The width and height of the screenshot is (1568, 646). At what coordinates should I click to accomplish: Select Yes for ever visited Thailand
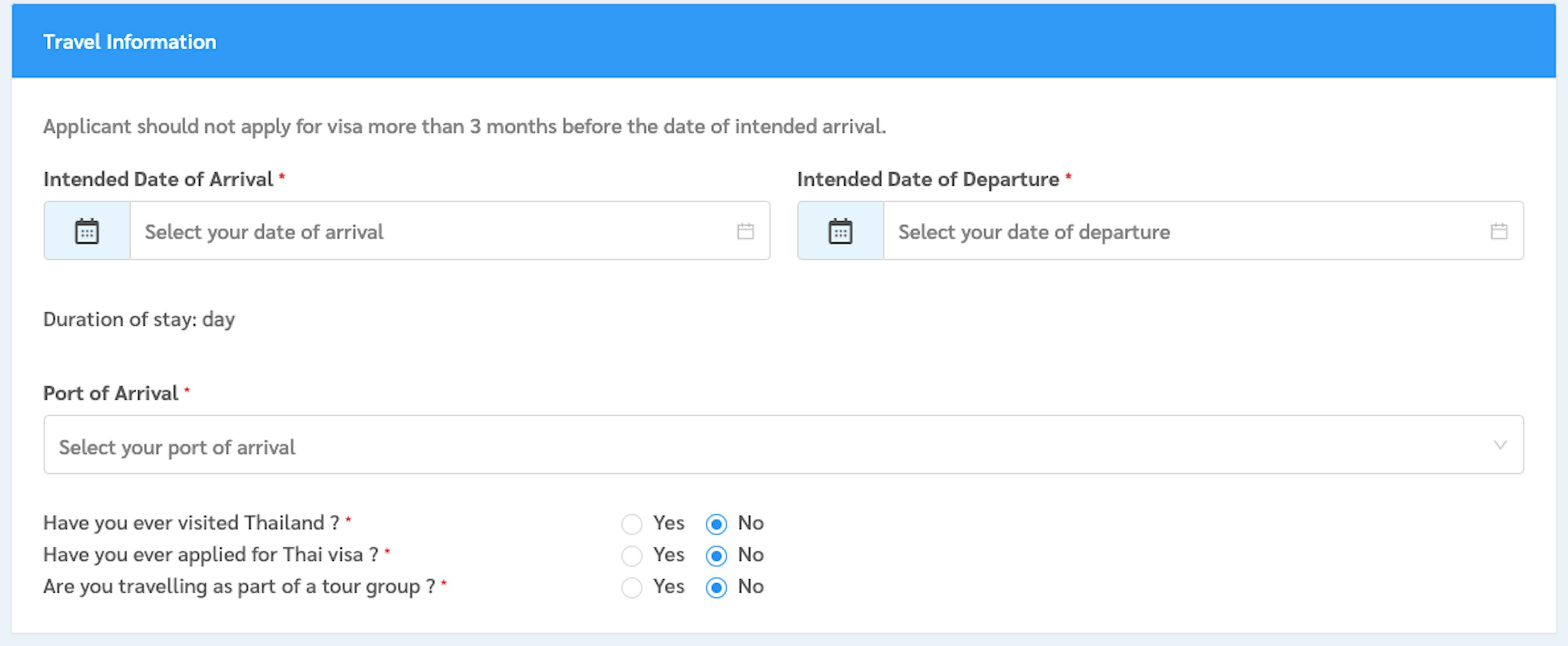[632, 524]
